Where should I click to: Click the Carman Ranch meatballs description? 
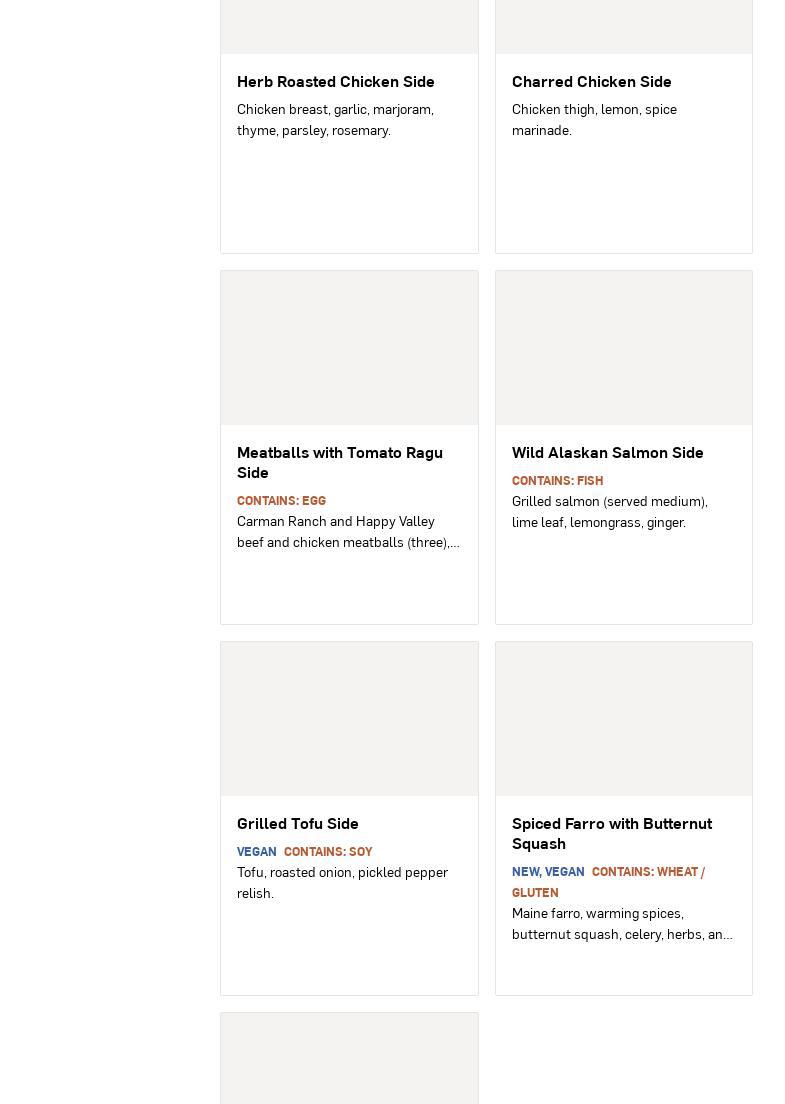(348, 532)
